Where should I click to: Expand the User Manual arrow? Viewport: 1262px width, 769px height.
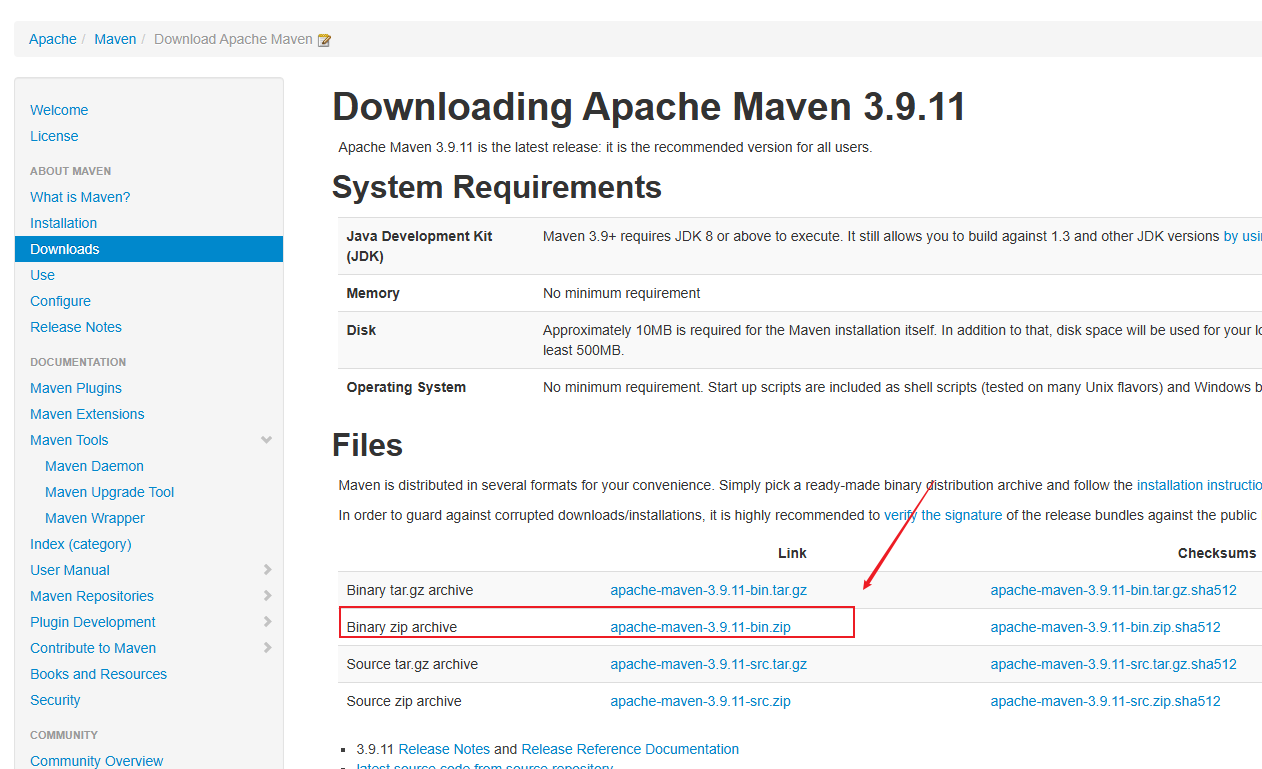(267, 570)
